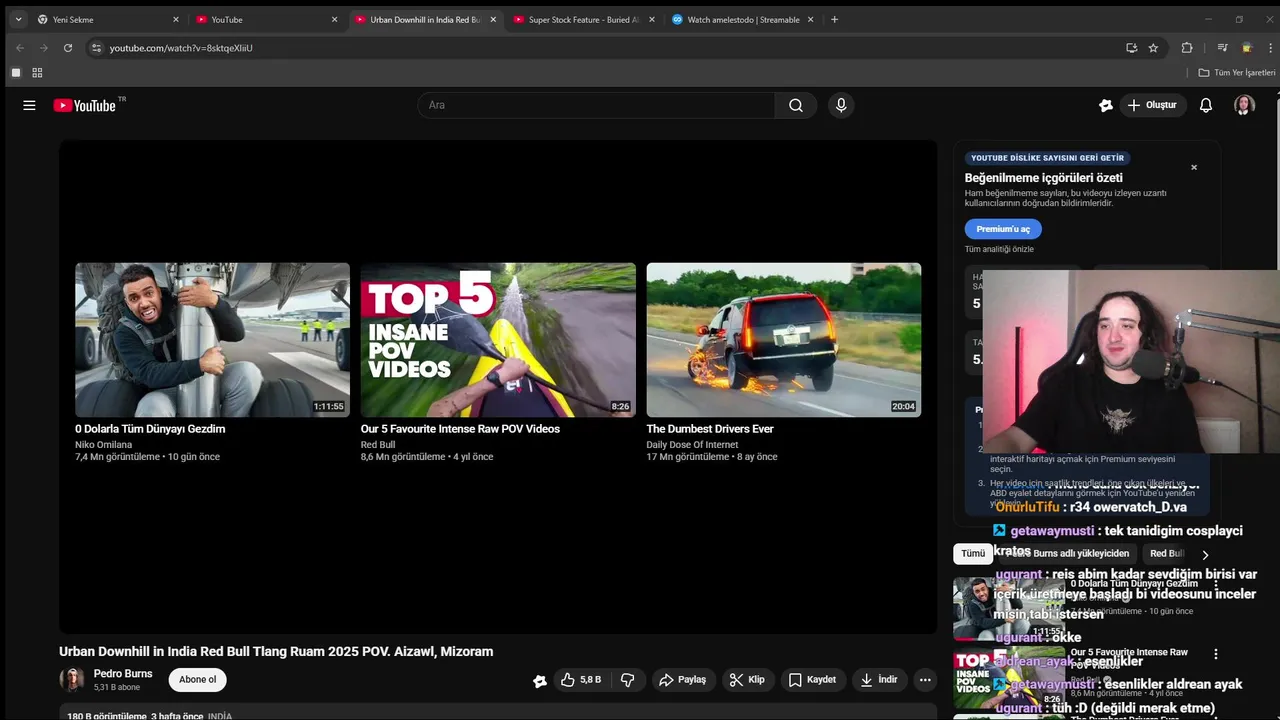The width and height of the screenshot is (1280, 720).
Task: Open Pedro Burns channel avatar
Action: 72,680
